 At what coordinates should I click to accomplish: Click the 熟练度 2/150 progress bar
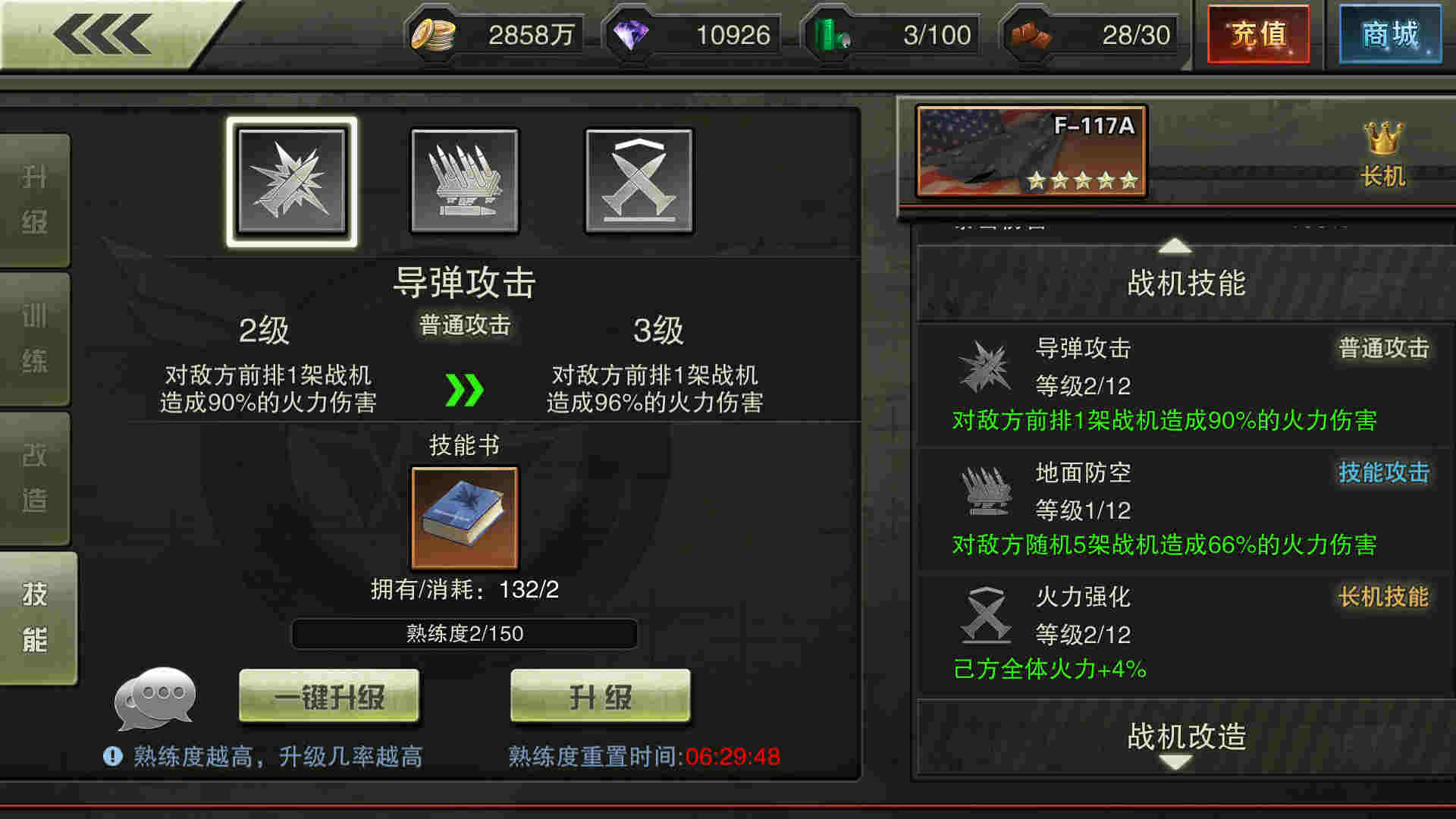click(x=464, y=634)
